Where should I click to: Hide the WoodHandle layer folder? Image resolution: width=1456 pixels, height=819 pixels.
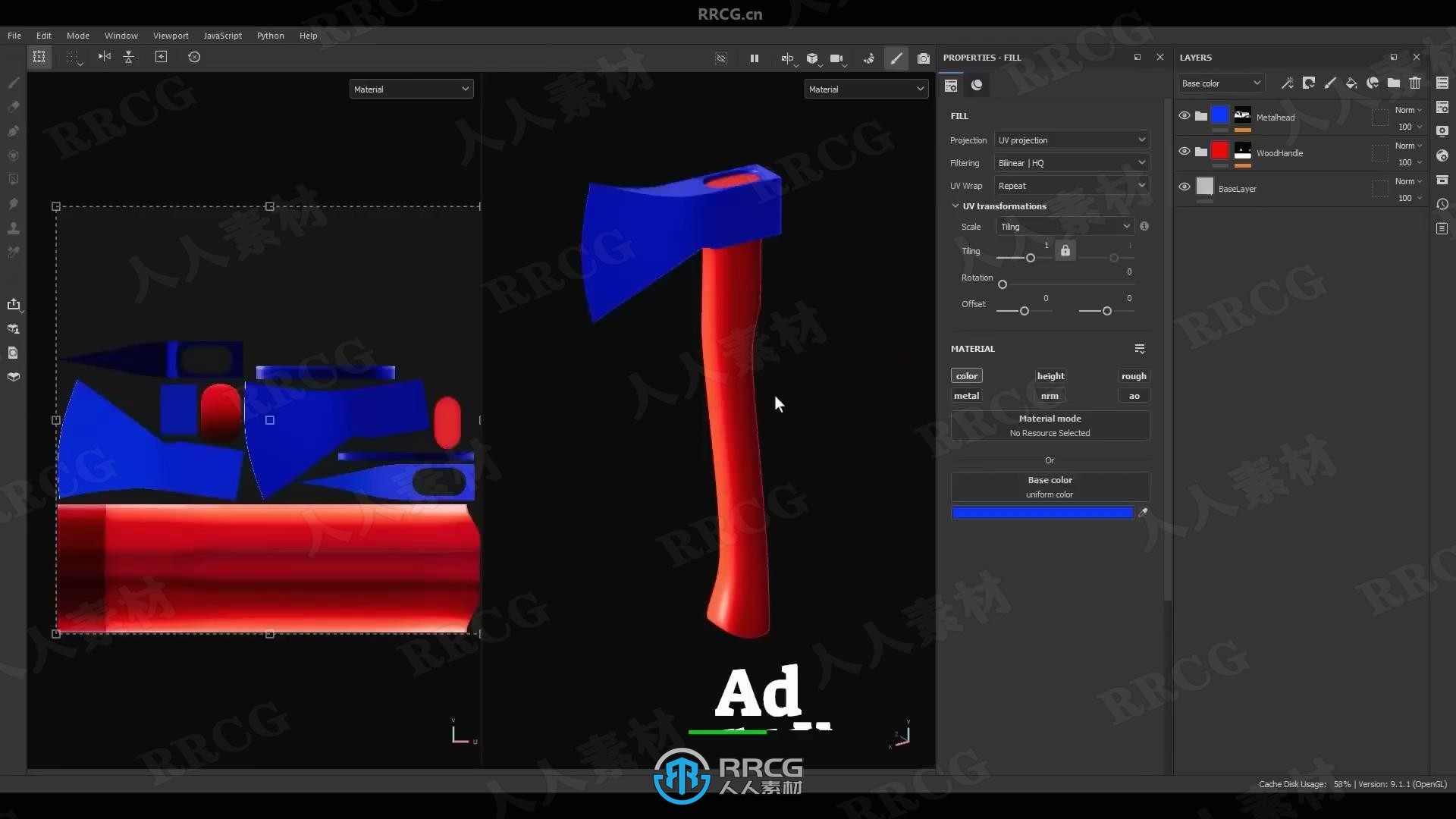[x=1185, y=152]
